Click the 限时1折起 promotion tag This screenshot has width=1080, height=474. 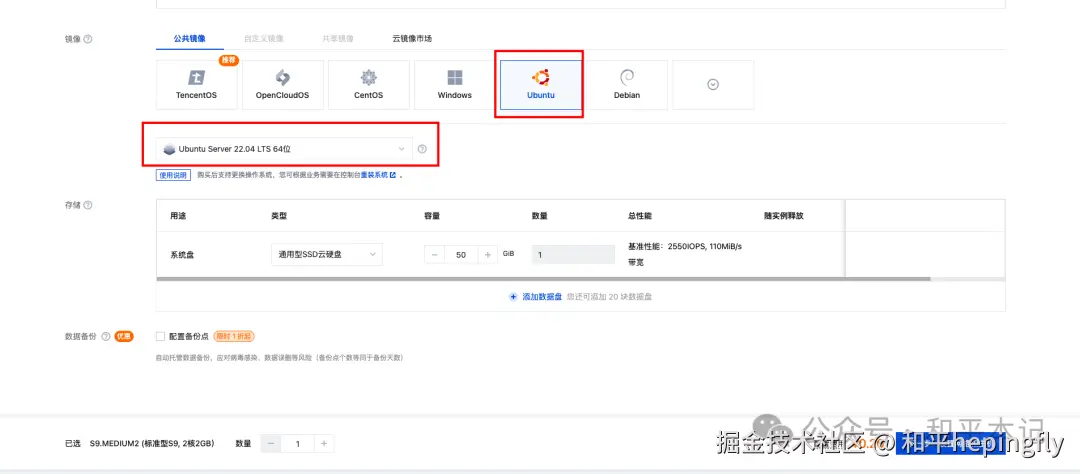[x=234, y=337]
